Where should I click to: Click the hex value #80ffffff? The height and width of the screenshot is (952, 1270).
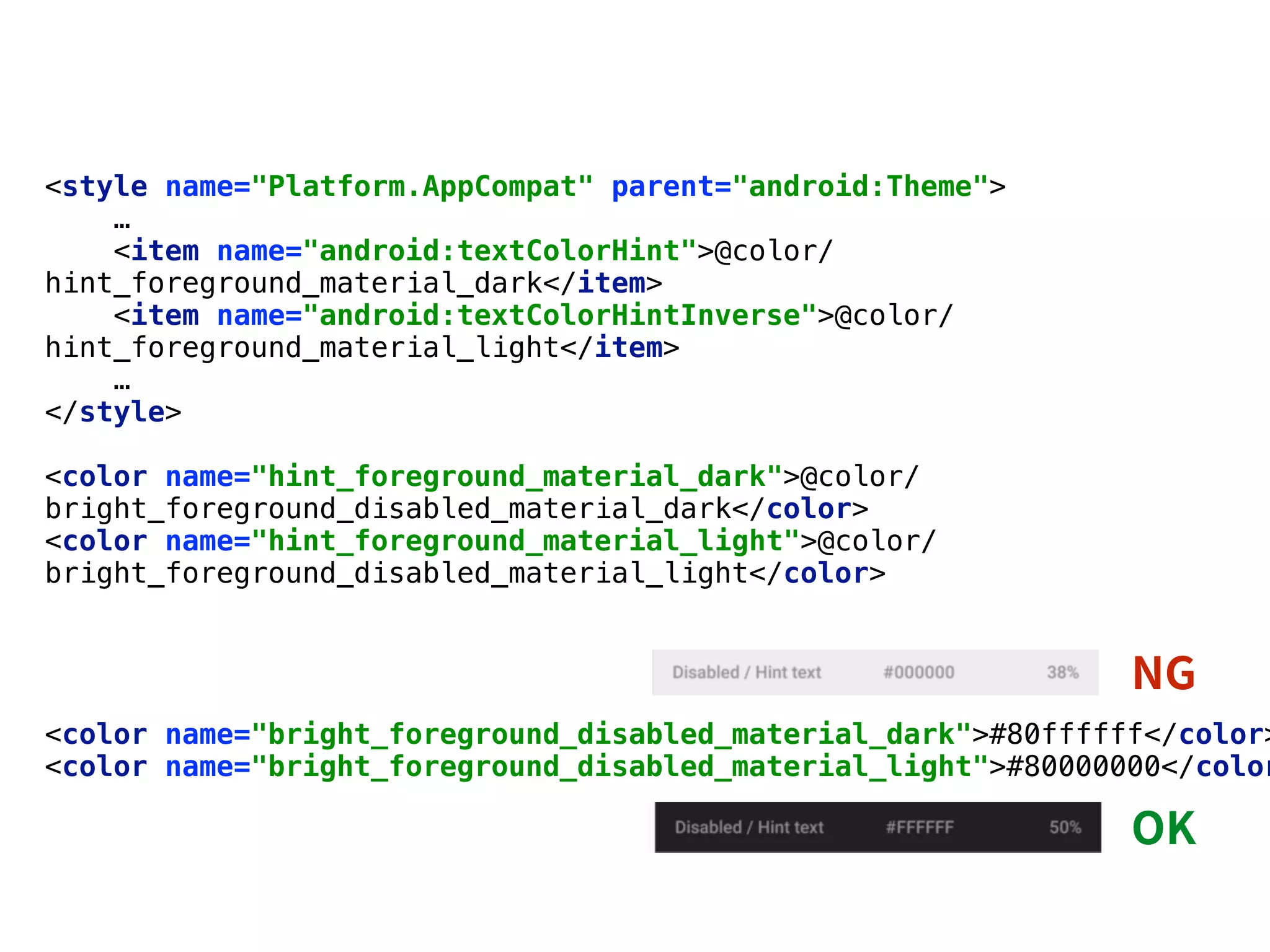coord(1066,734)
